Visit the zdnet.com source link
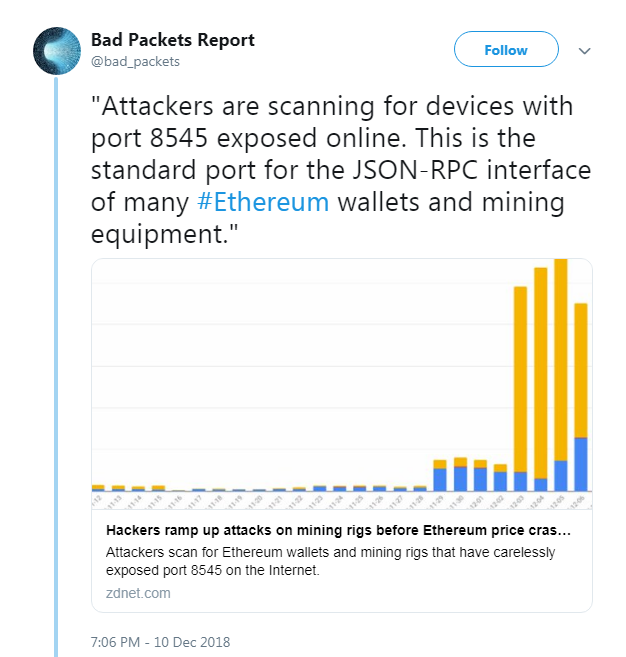626x657 pixels. pos(138,593)
